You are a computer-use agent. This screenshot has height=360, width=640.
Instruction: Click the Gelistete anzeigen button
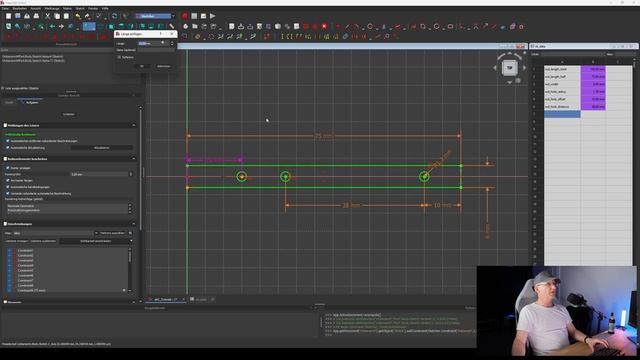pos(16,241)
